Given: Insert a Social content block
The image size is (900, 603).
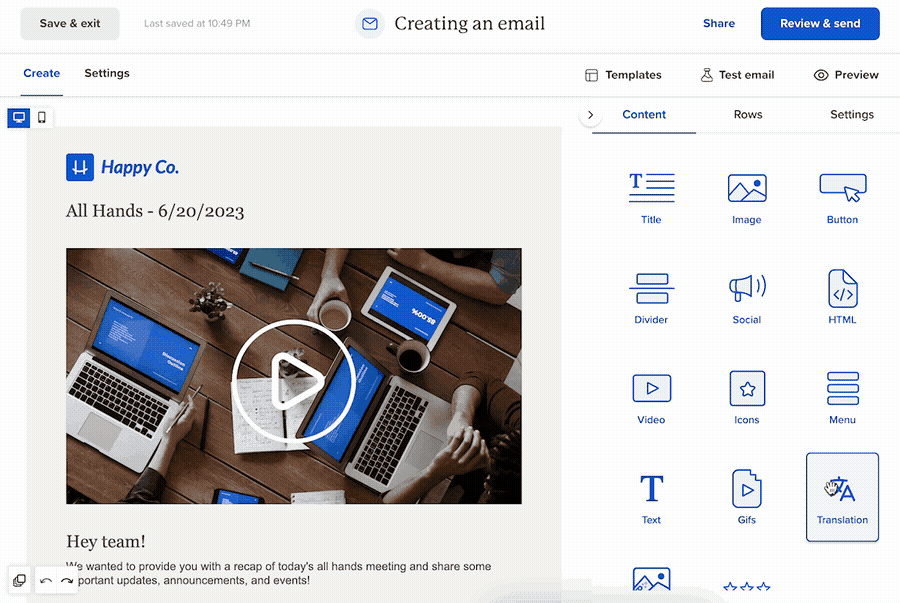Looking at the screenshot, I should pyautogui.click(x=747, y=298).
